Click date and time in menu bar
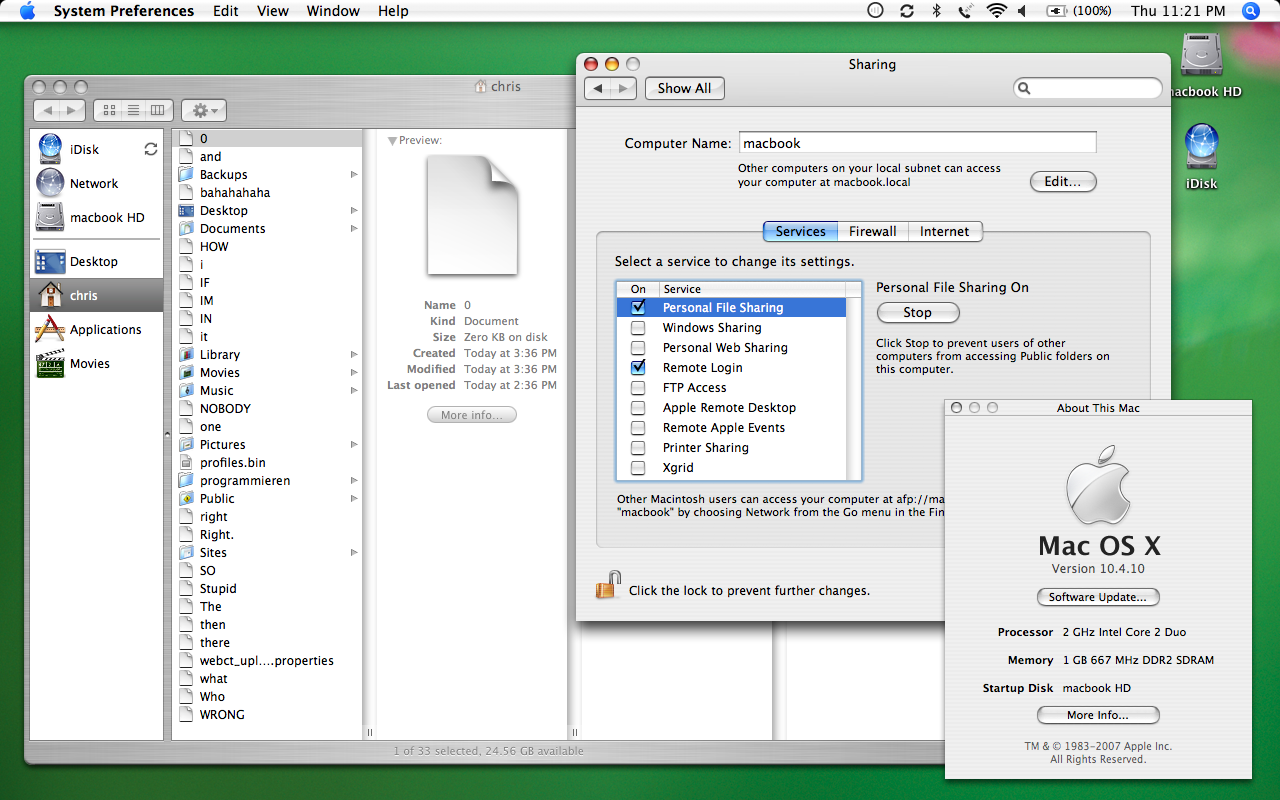The image size is (1280, 800). coord(1178,11)
